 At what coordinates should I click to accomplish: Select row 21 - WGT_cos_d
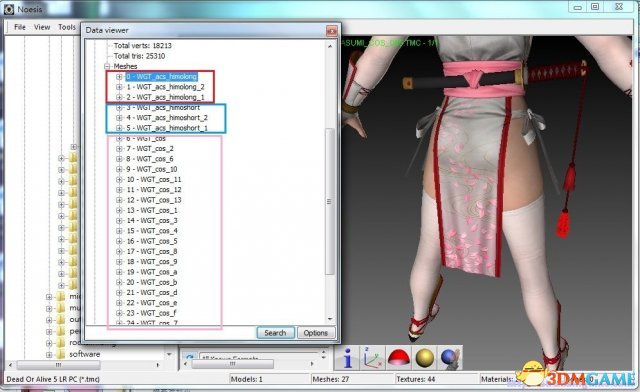click(151, 292)
